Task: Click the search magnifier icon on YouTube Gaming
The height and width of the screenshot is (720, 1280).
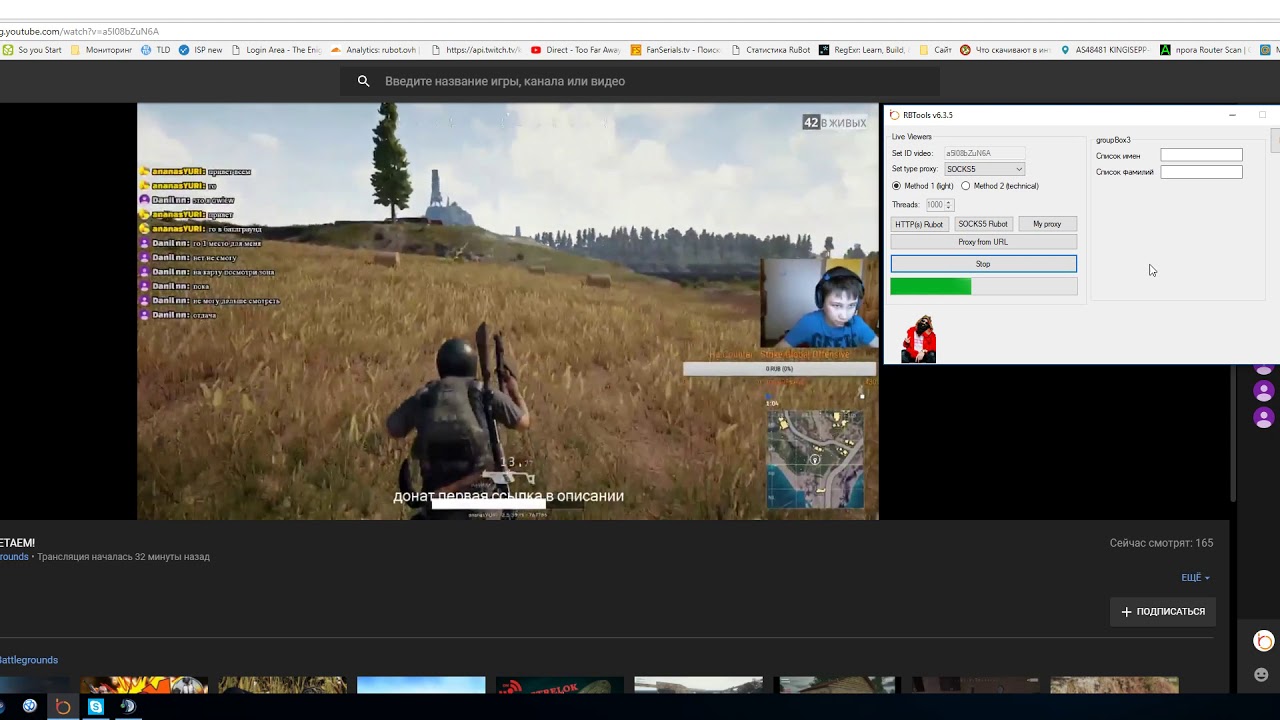Action: [363, 81]
